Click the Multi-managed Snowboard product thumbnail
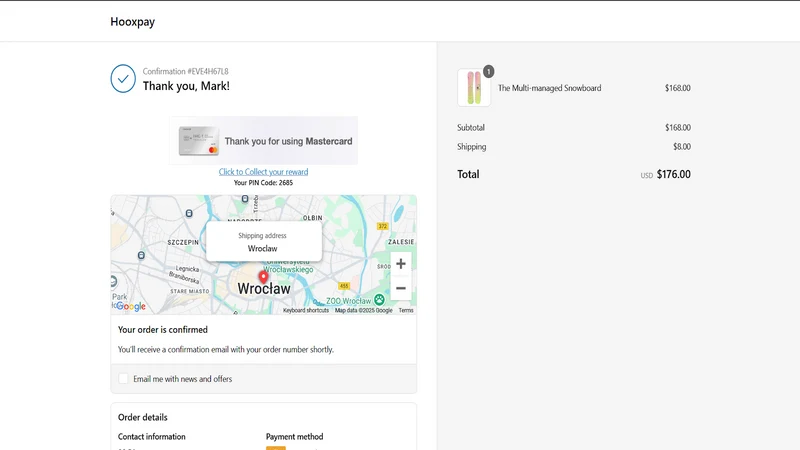The image size is (800, 450). 474,88
